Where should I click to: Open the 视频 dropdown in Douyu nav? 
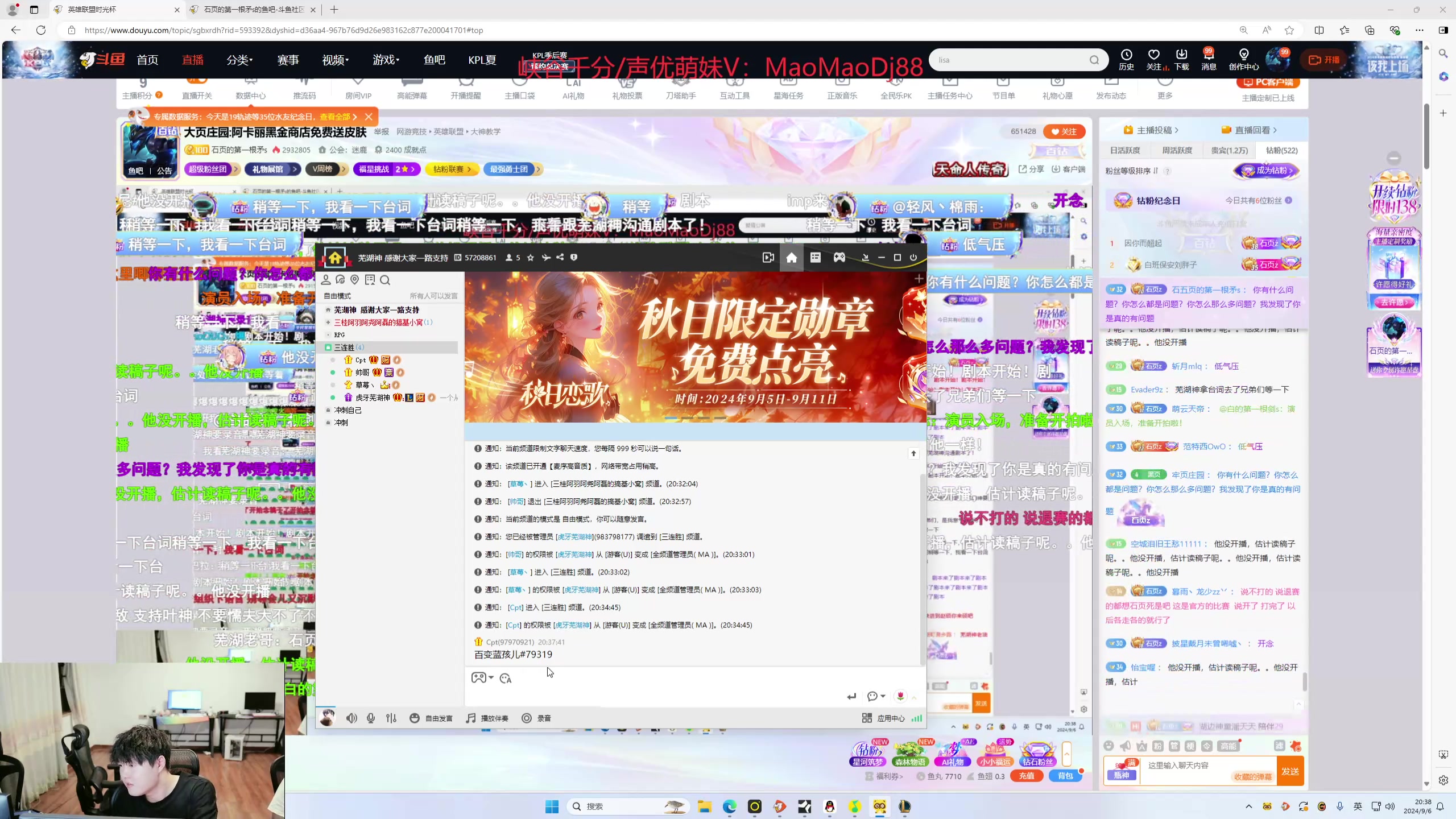click(336, 60)
